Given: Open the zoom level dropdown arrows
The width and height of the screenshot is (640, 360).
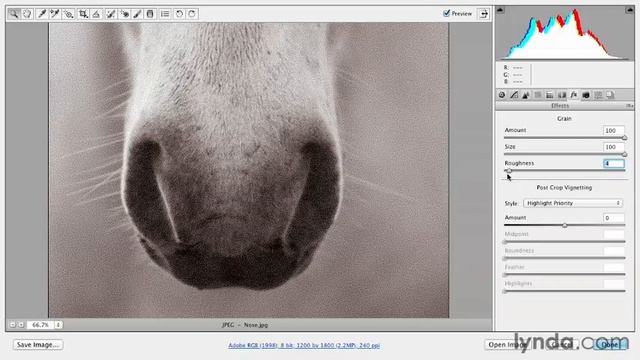Looking at the screenshot, I should 58,325.
